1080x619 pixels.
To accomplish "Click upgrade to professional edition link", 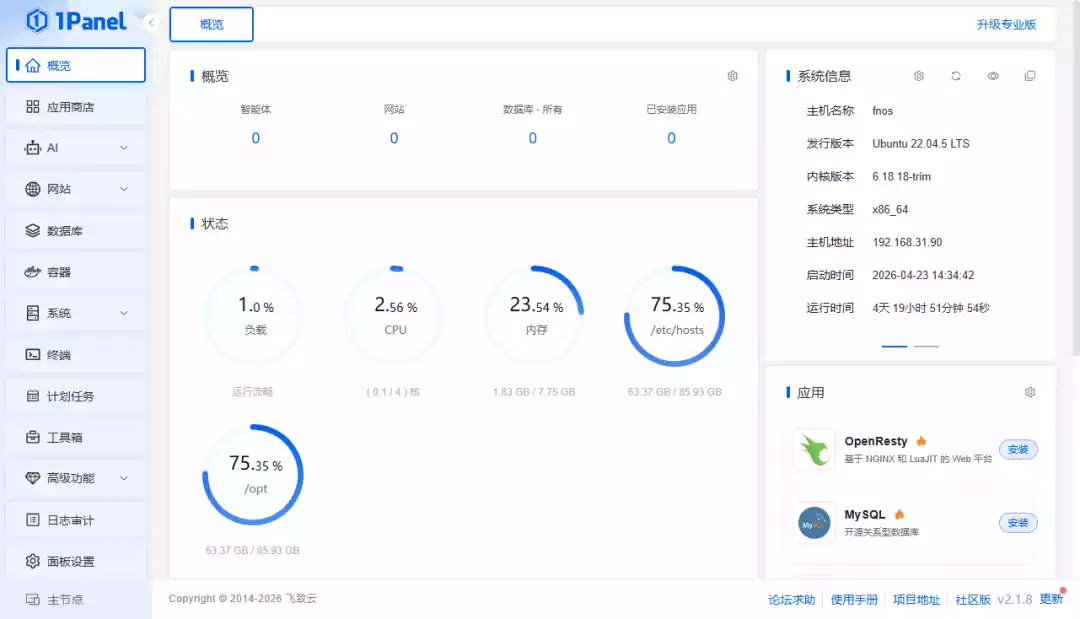I will click(x=1006, y=25).
